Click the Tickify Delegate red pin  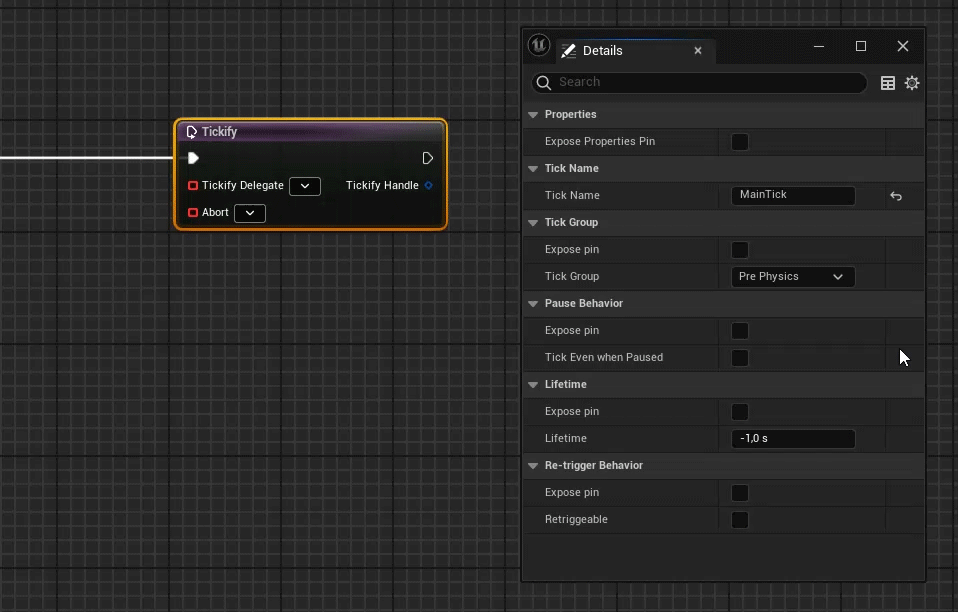pos(193,185)
